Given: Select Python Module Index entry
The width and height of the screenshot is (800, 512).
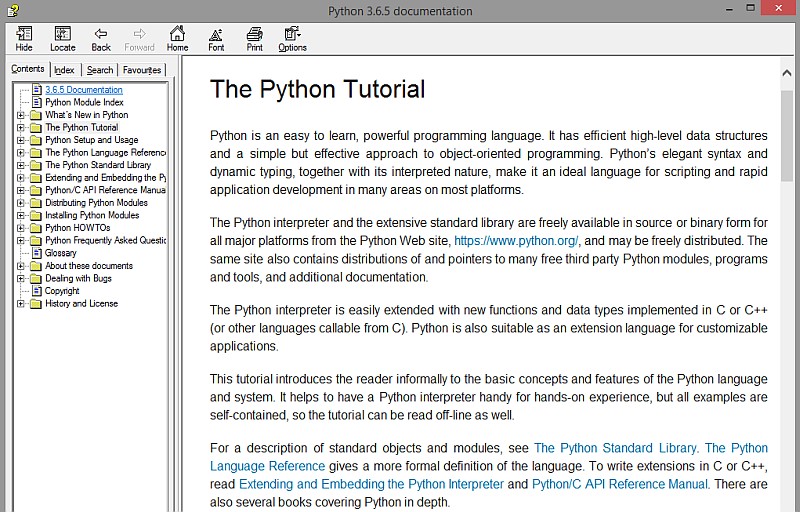Looking at the screenshot, I should click(x=84, y=102).
